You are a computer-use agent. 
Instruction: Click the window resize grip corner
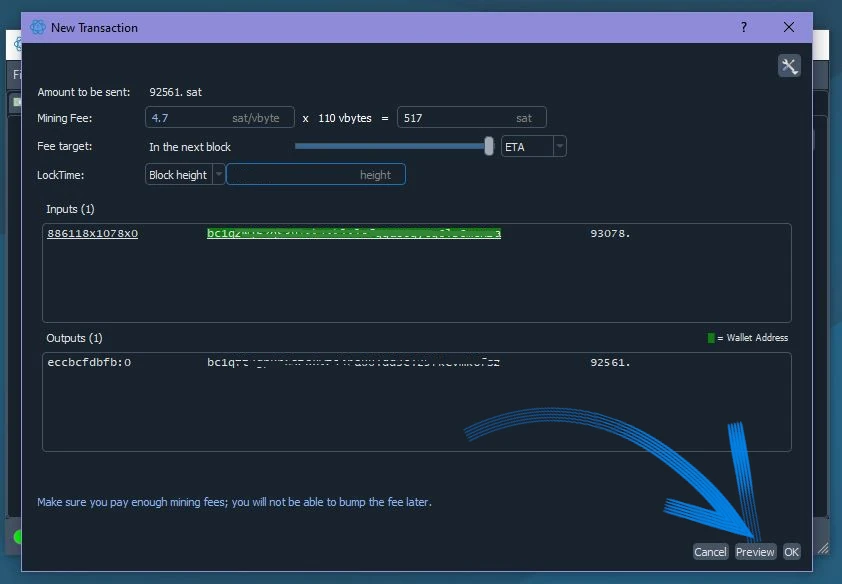click(822, 547)
